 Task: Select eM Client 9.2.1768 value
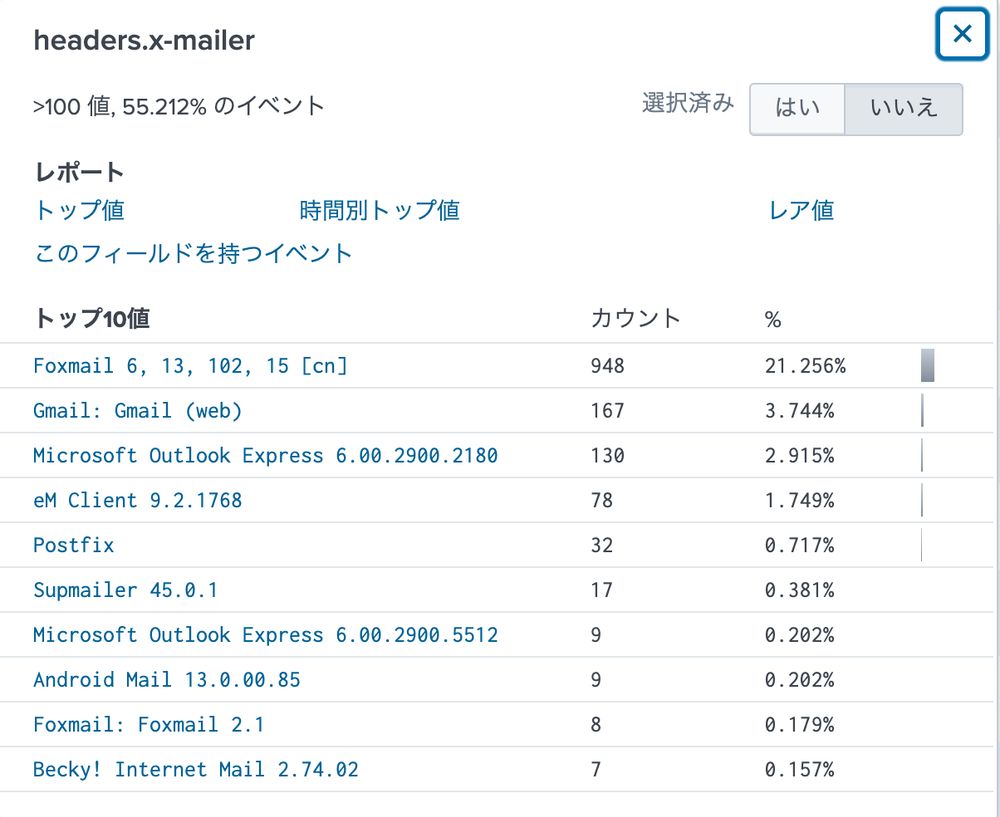tap(138, 500)
